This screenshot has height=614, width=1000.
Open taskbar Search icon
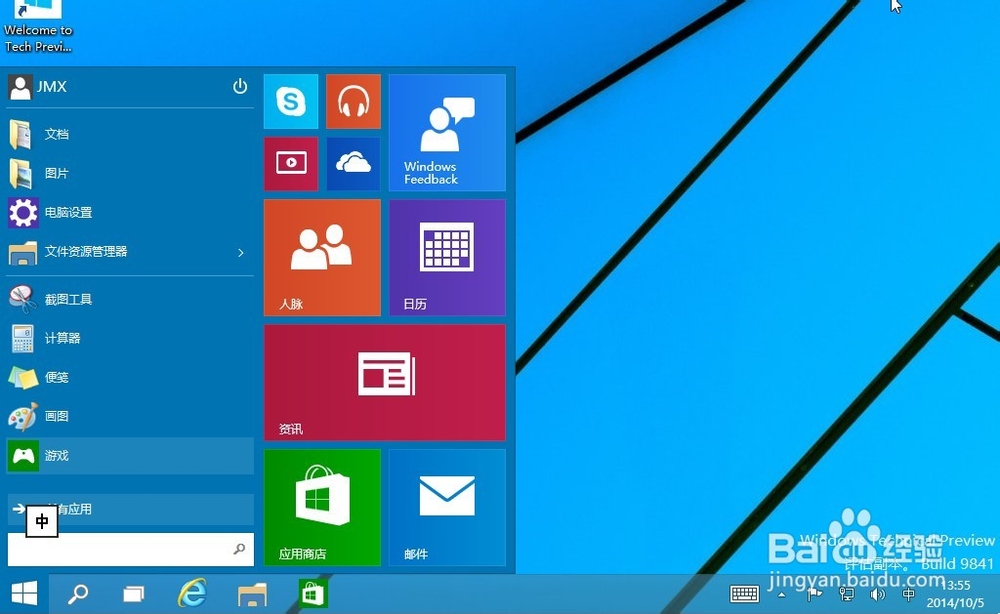coord(78,594)
